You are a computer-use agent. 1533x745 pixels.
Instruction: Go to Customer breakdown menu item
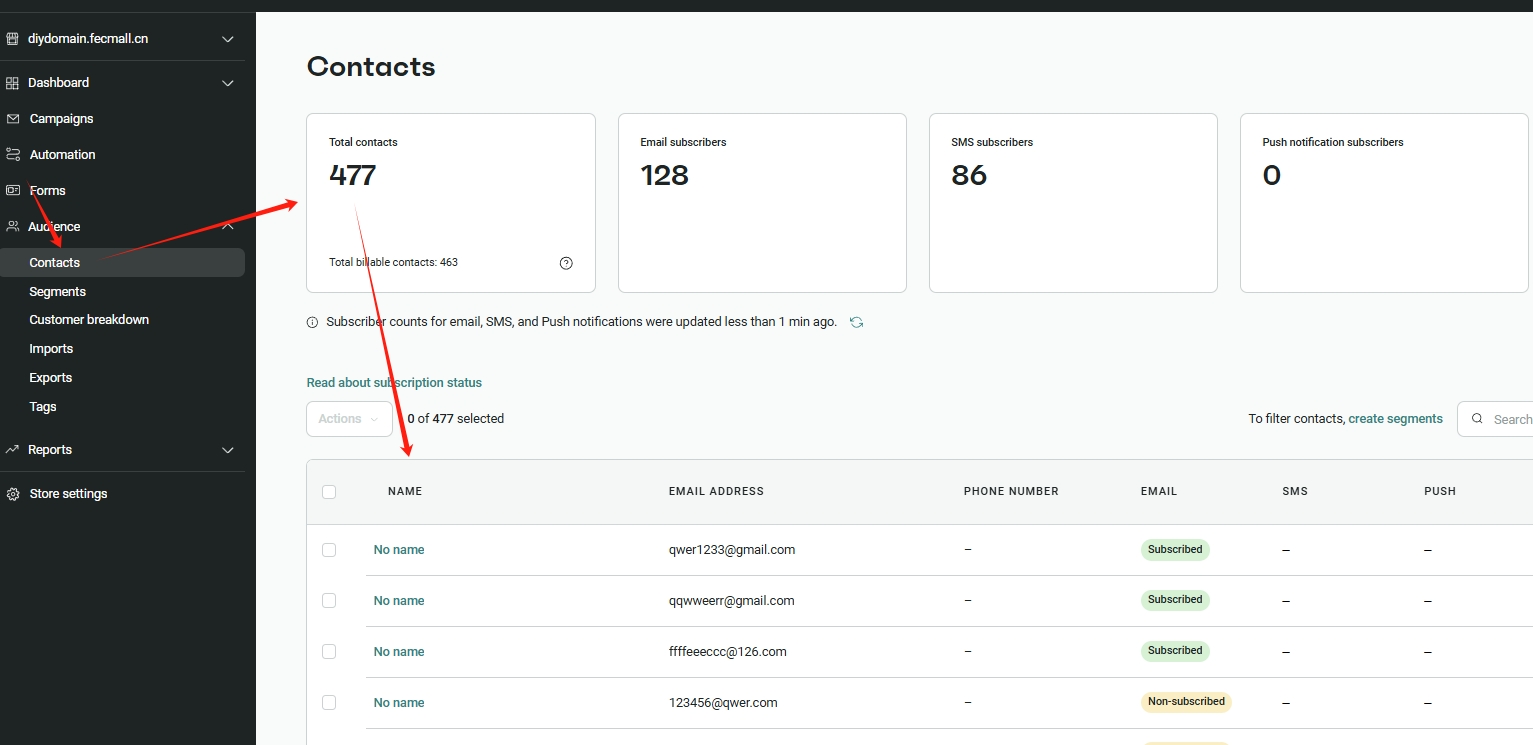tap(89, 320)
